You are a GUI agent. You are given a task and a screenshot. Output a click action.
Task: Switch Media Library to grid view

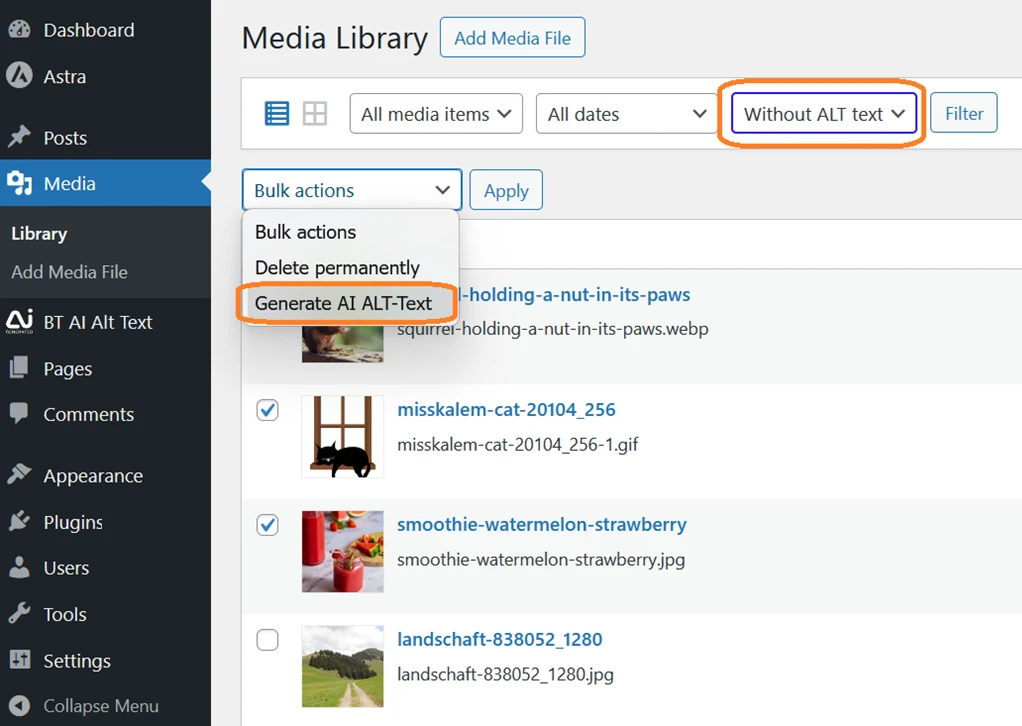(x=314, y=113)
